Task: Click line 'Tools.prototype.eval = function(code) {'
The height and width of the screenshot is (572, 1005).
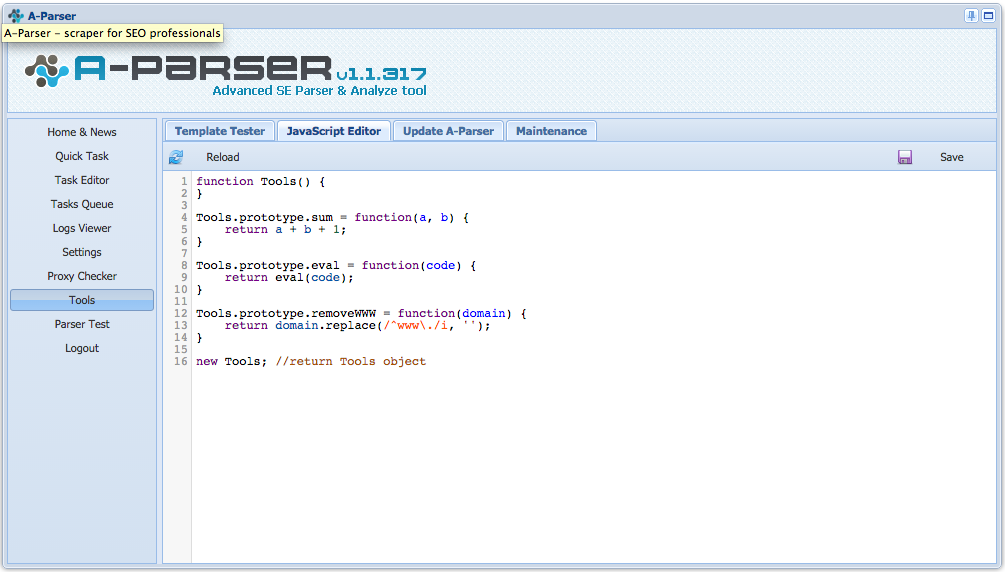Action: 336,265
